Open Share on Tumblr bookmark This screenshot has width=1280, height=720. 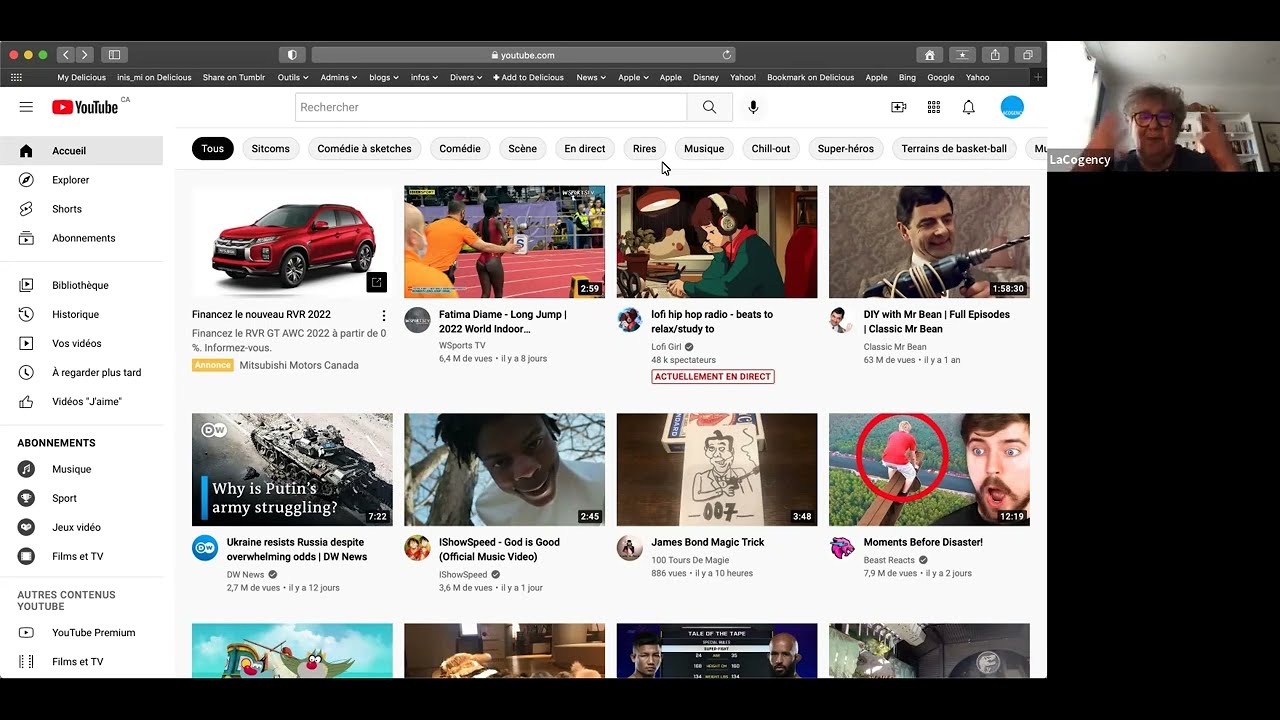point(234,77)
